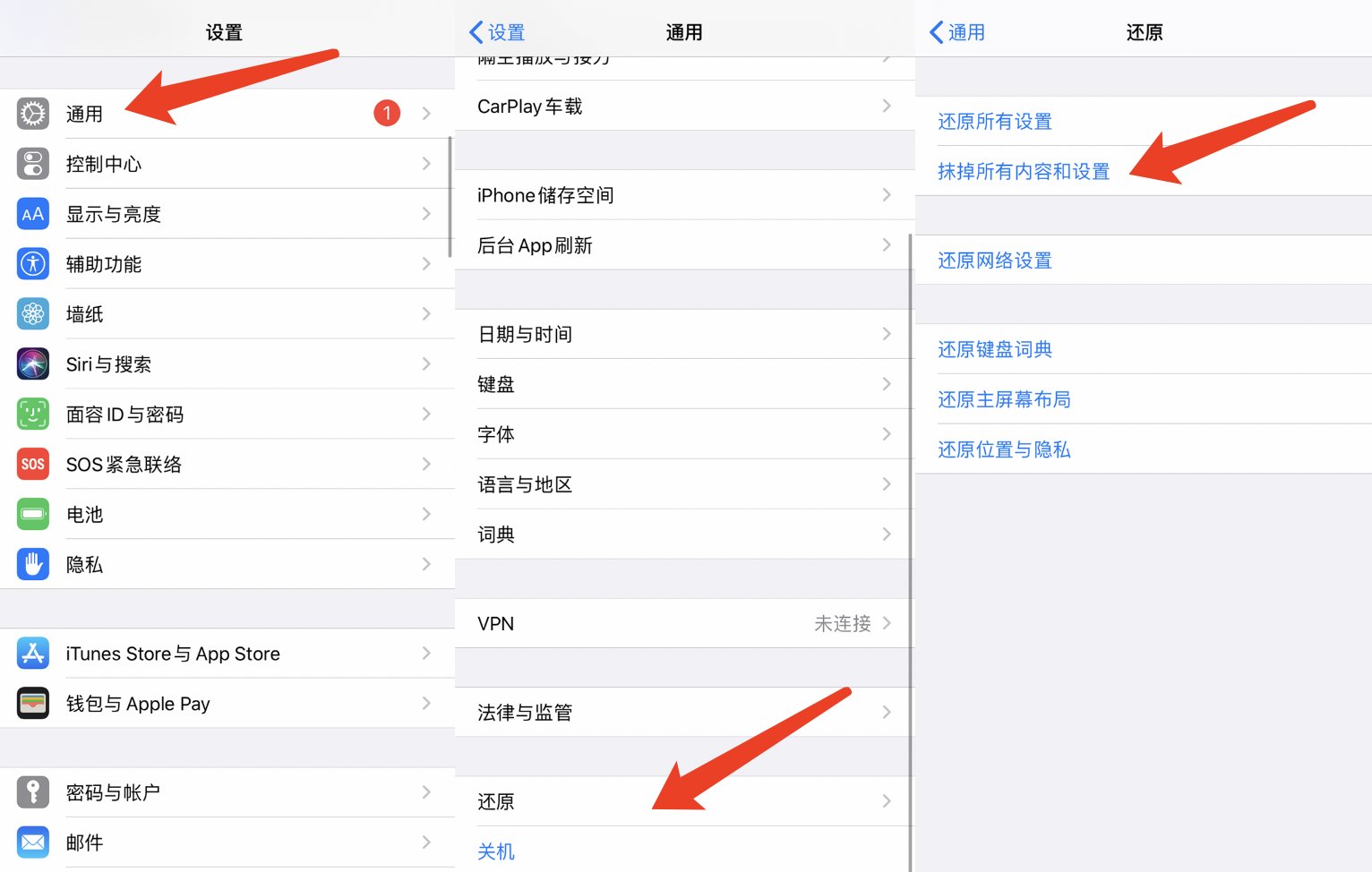Tap the 面容ID与密码 label
The height and width of the screenshot is (872, 1372).
coord(124,415)
